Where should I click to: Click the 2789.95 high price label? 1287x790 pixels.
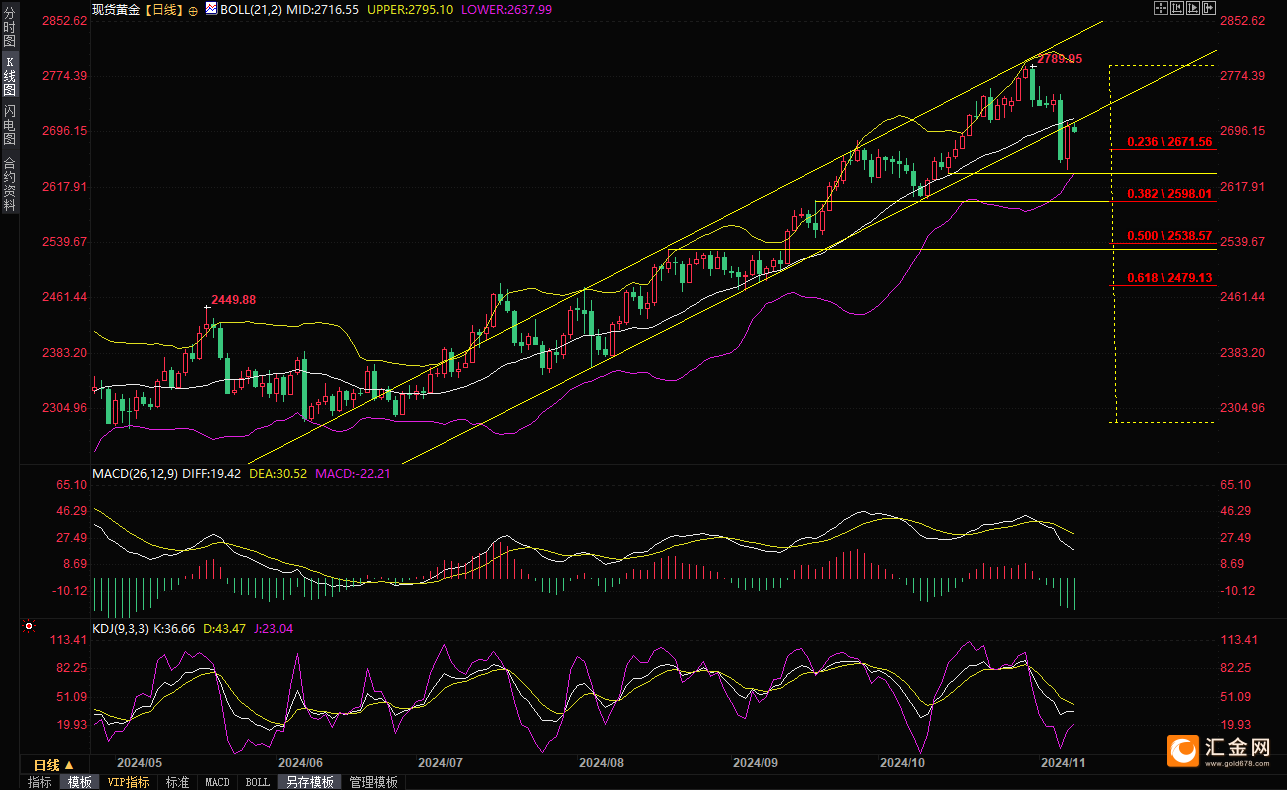(1059, 59)
